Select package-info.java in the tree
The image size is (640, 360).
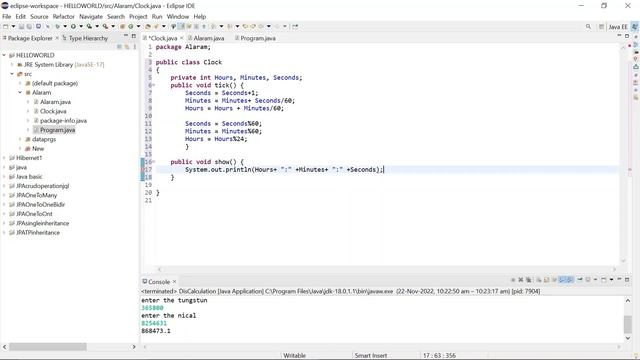pos(63,120)
